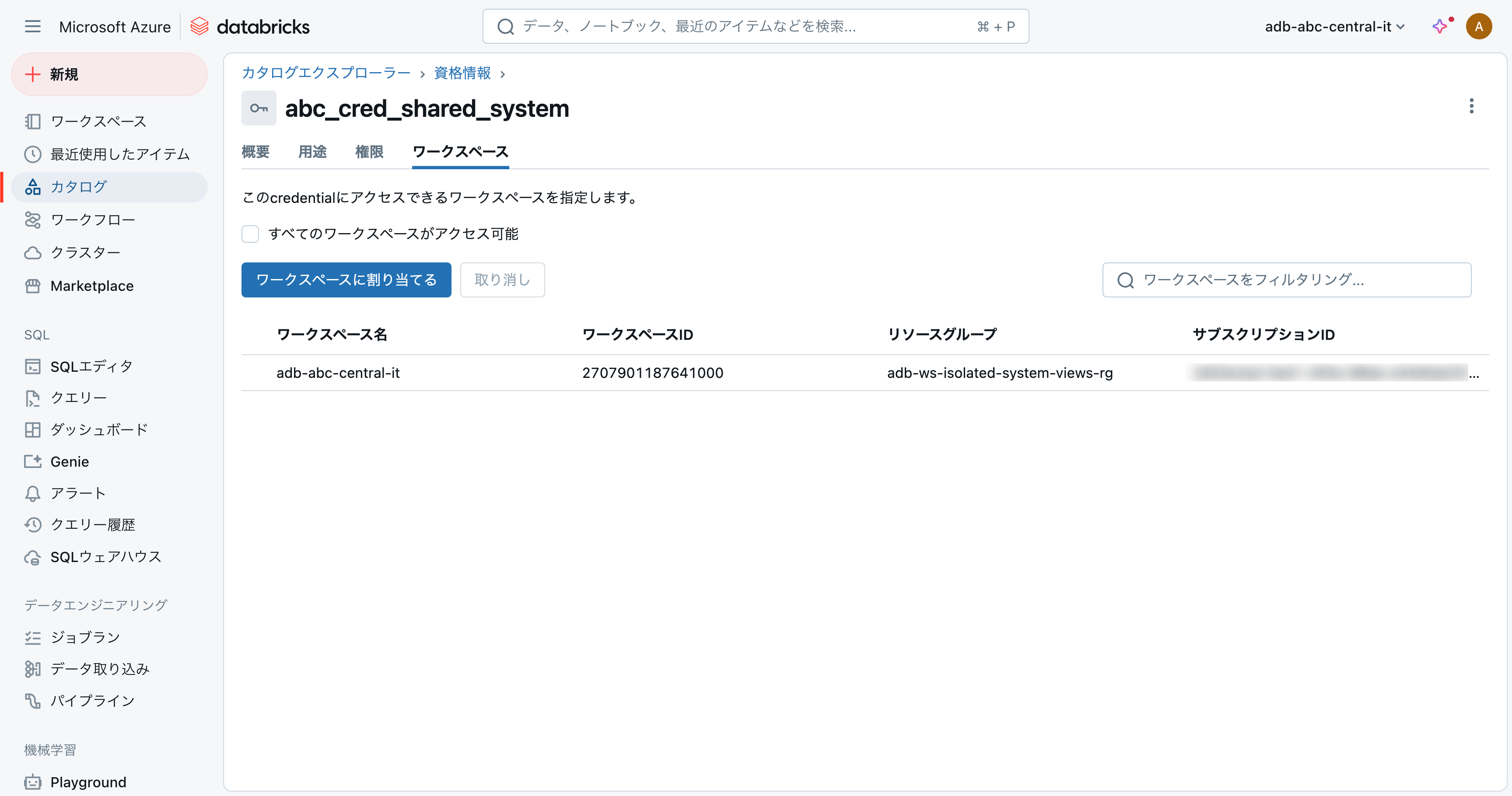Image resolution: width=1512 pixels, height=796 pixels.
Task: Open Marketplace from the sidebar
Action: [x=91, y=286]
